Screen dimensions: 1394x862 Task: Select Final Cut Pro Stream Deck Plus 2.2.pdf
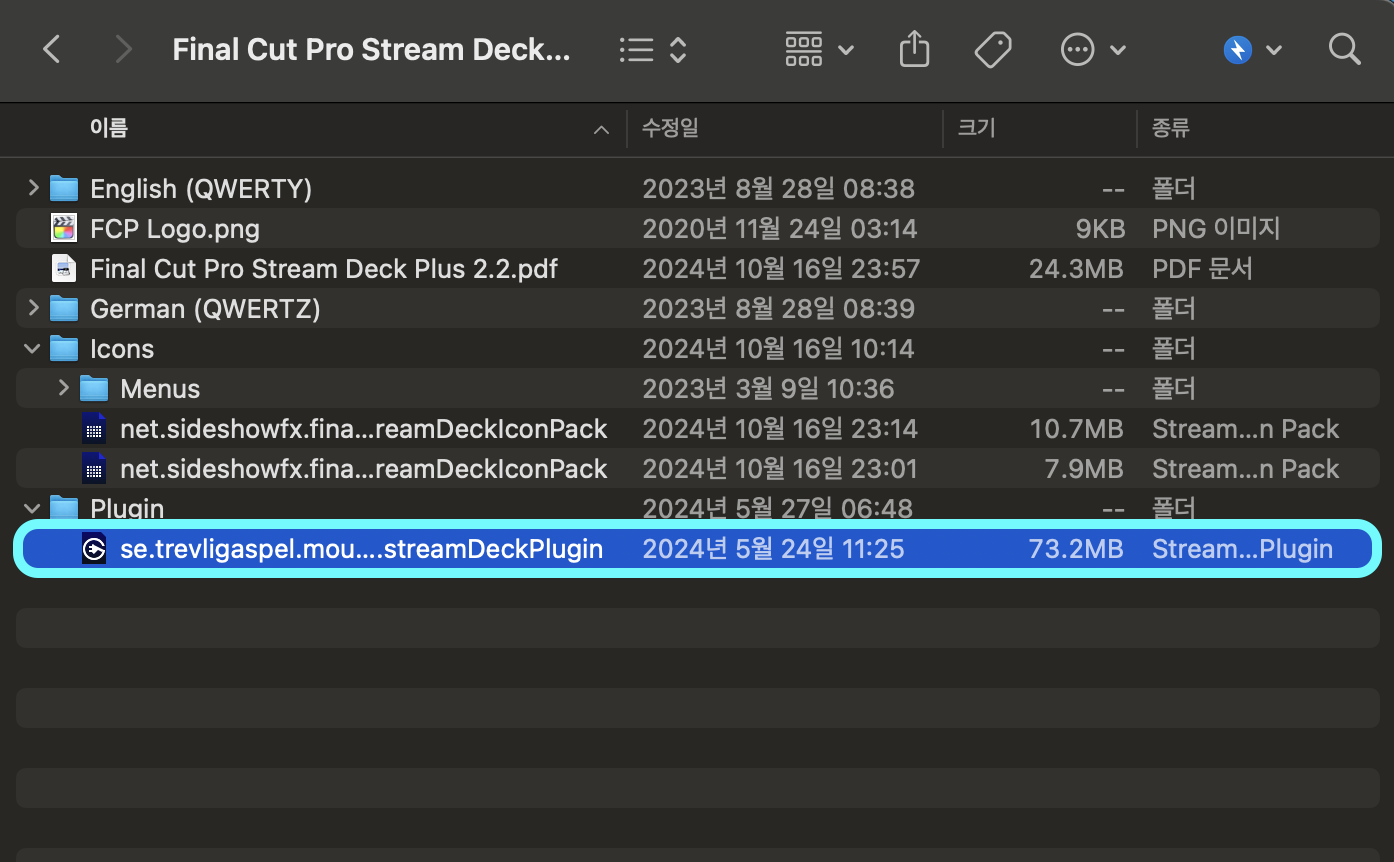click(324, 269)
